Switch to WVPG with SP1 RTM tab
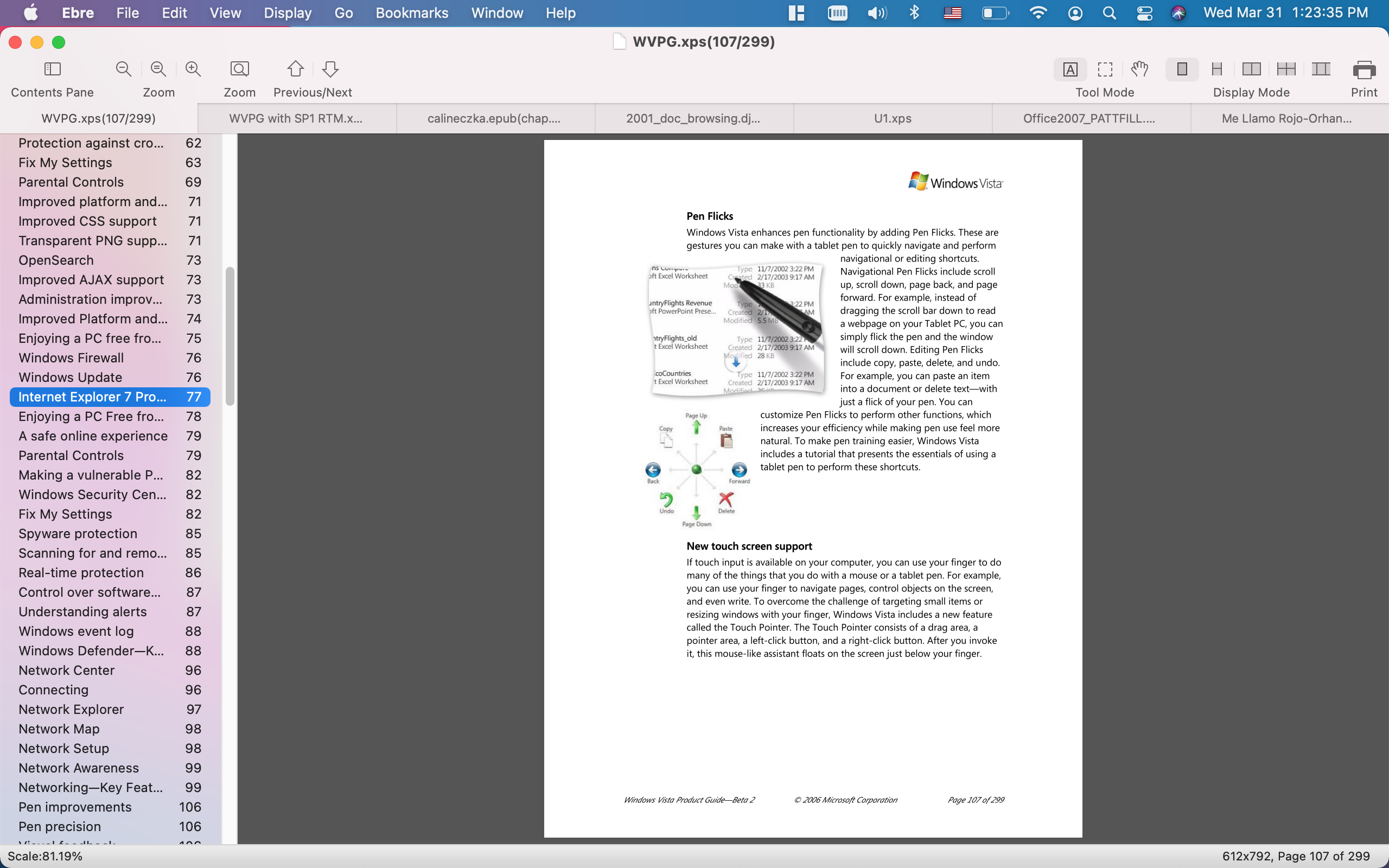Screen dimensions: 1389x868 (296, 118)
